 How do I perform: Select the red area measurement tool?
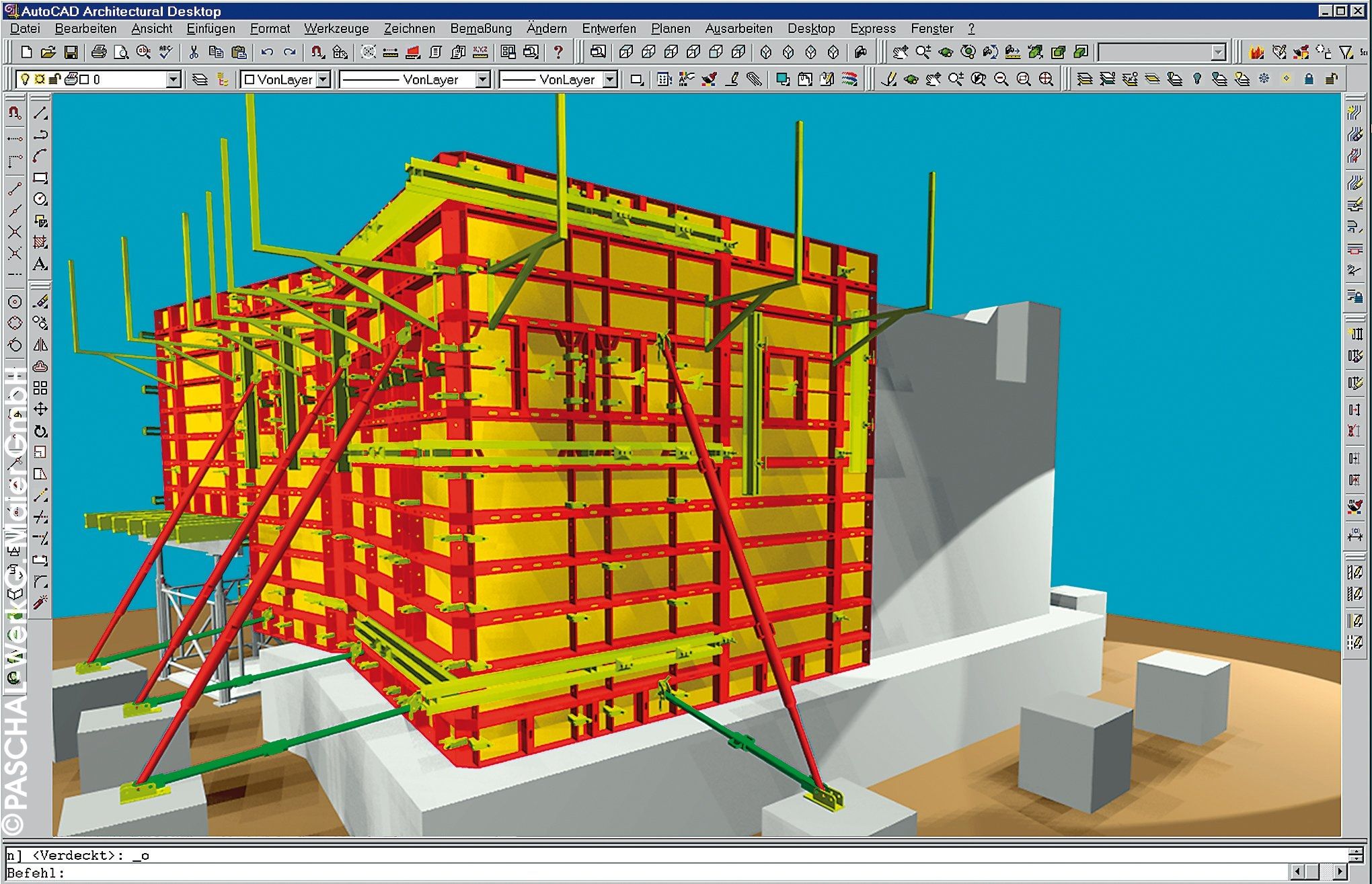coord(413,52)
